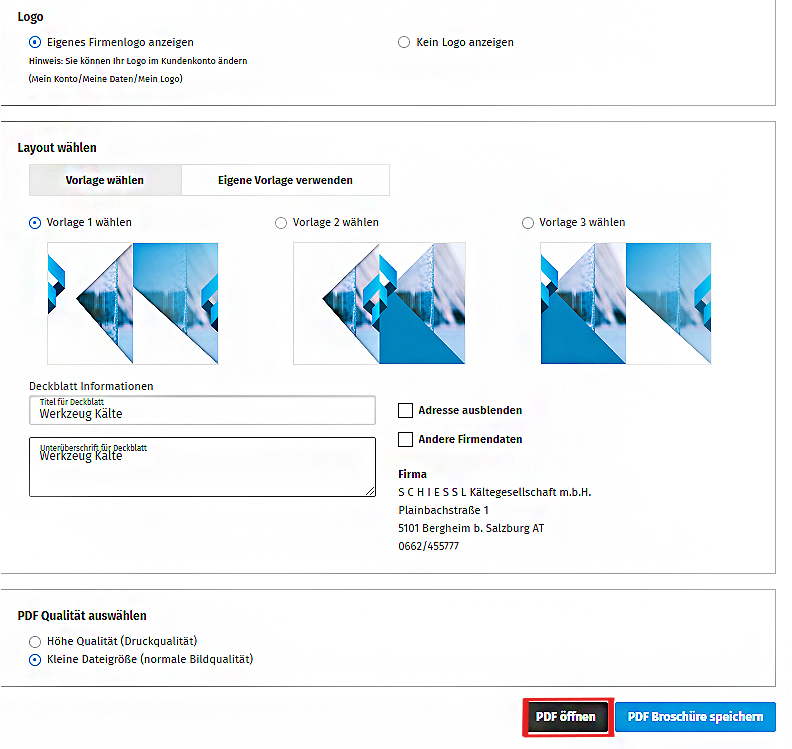Click 'PDF Broschüre speichern' button
This screenshot has height=749, width=792.
pyautogui.click(x=695, y=717)
